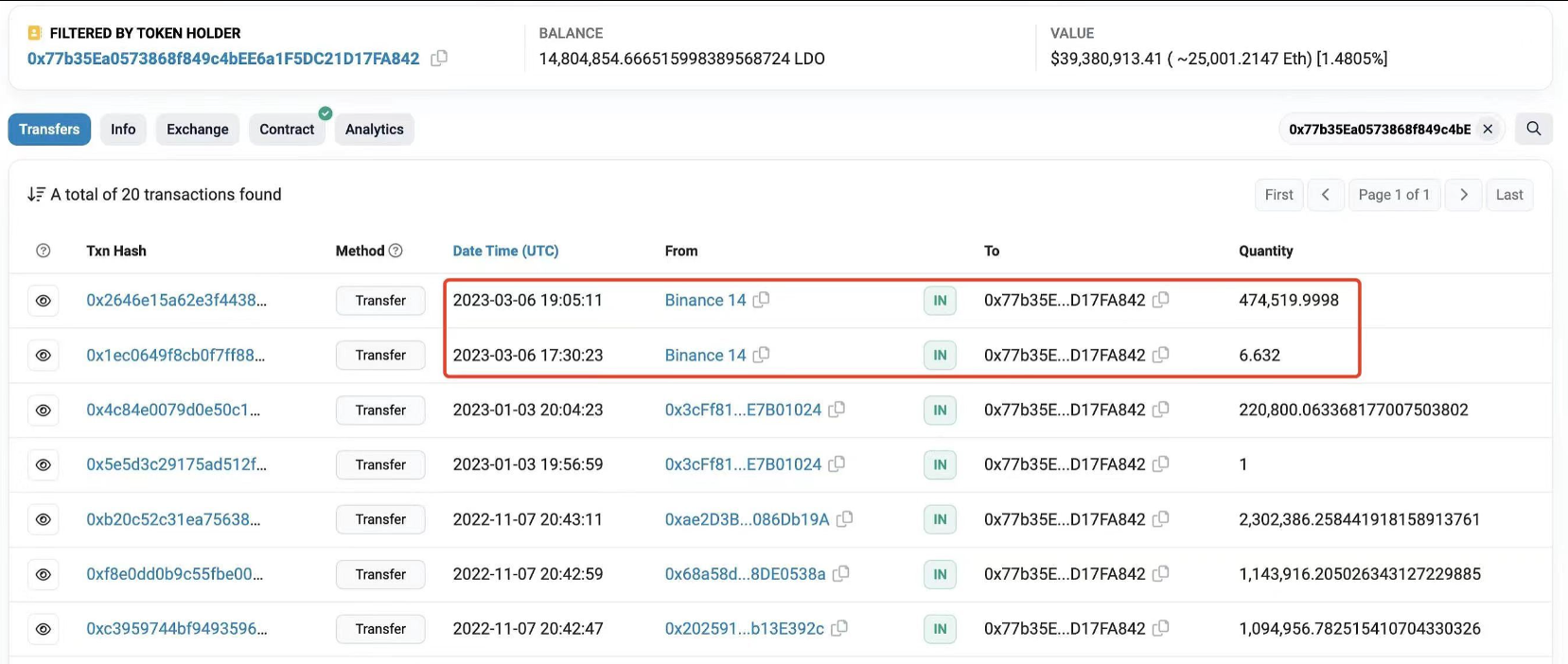This screenshot has height=664, width=1568.
Task: Open the sort order icon beside the transactions total
Action: (36, 194)
